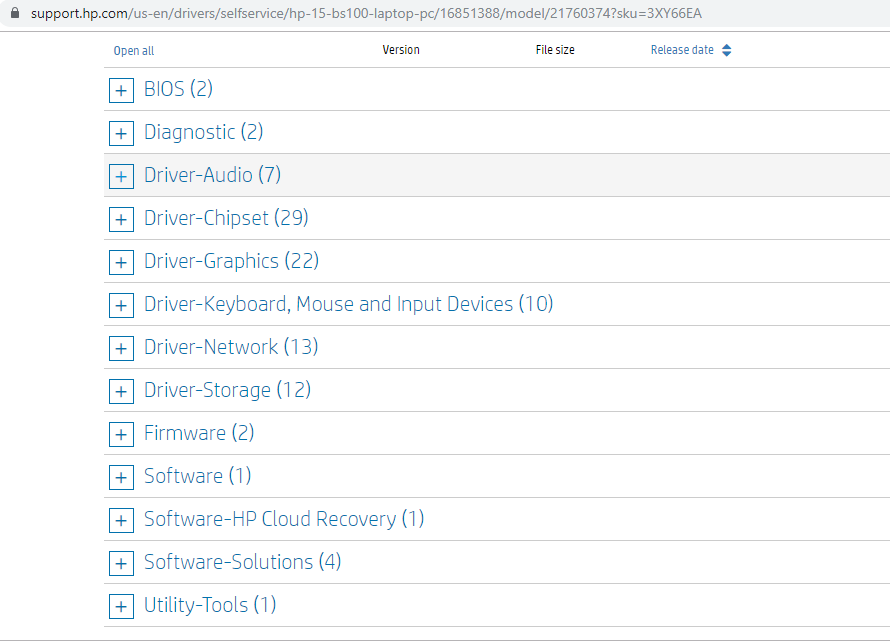Screen dimensions: 890x642
Task: Expand Software (1) plus icon
Action: coord(121,477)
